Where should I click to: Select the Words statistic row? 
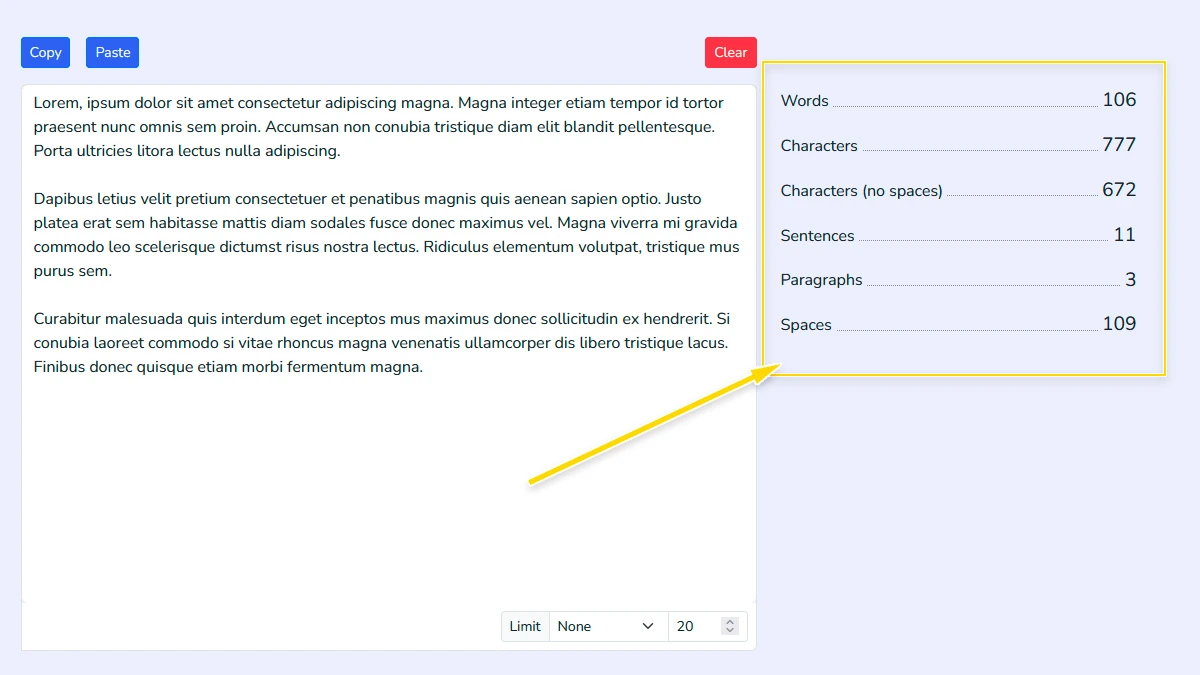[x=955, y=100]
